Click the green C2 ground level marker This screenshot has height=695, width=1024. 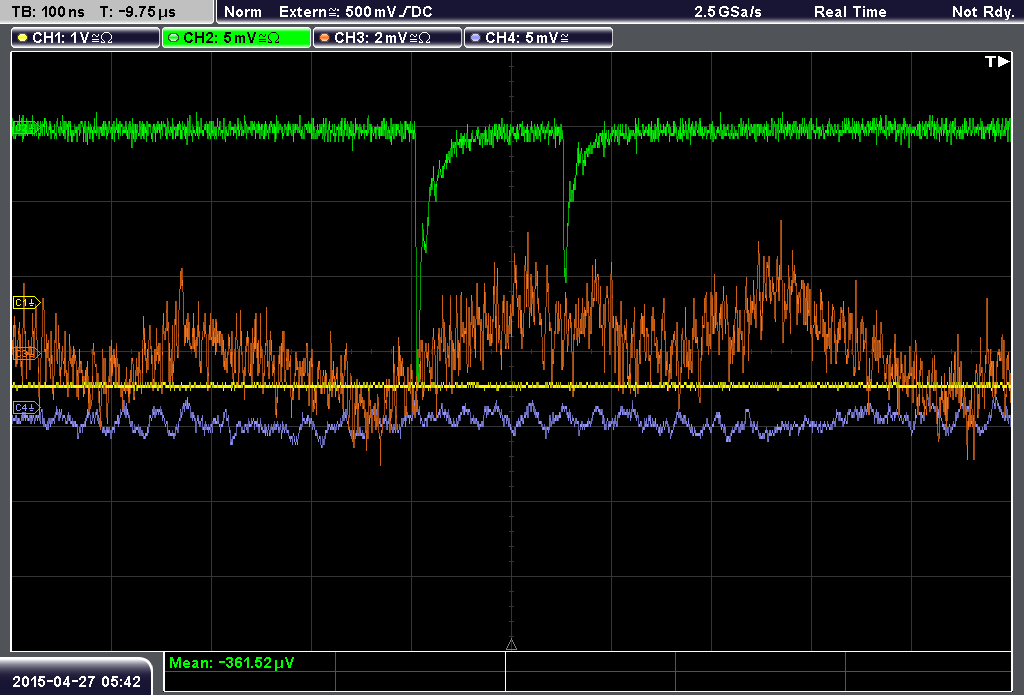[x=25, y=129]
